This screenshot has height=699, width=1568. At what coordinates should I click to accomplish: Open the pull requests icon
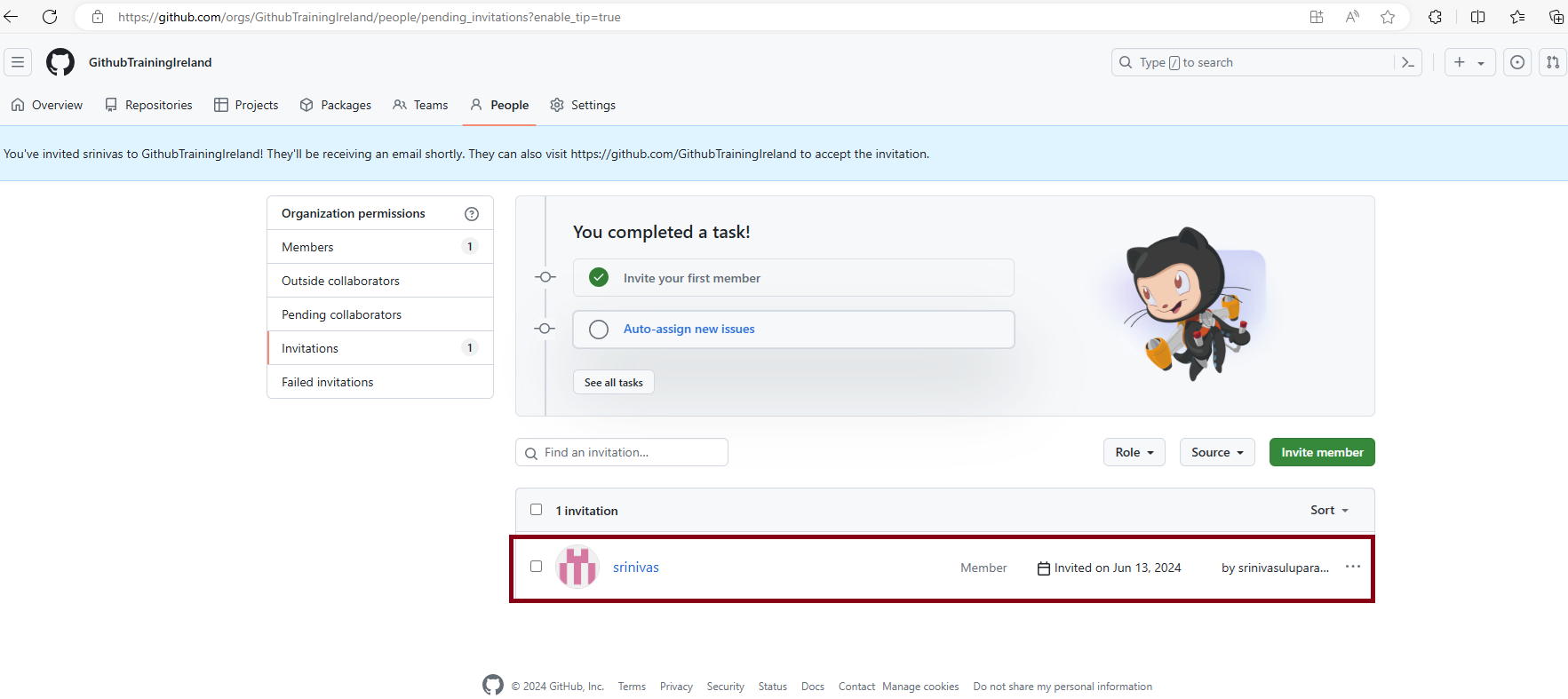(x=1553, y=62)
